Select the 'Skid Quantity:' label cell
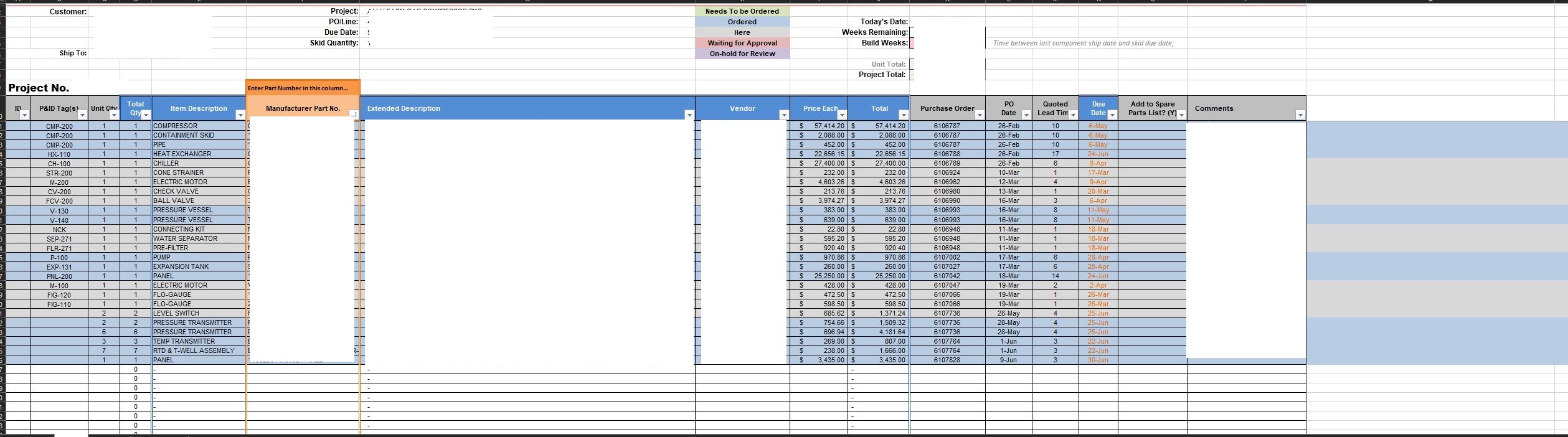1568x437 pixels. point(334,43)
